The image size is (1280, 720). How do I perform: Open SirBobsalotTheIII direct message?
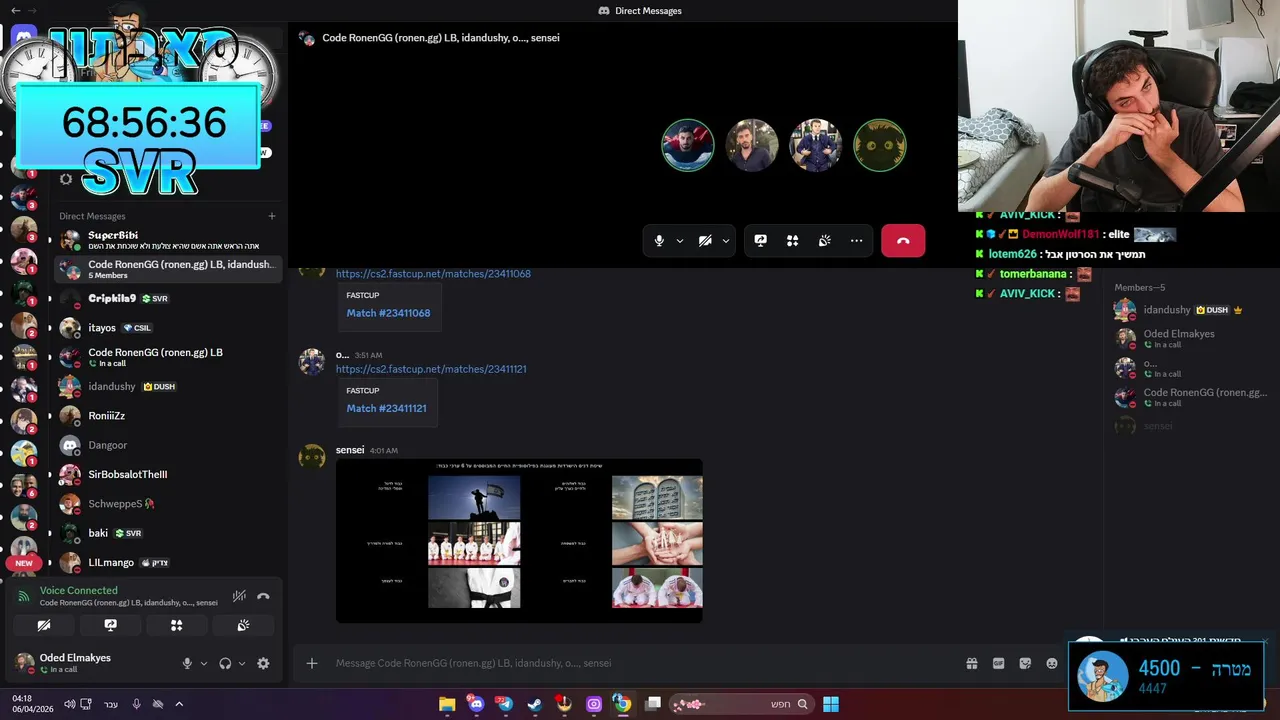click(x=166, y=474)
